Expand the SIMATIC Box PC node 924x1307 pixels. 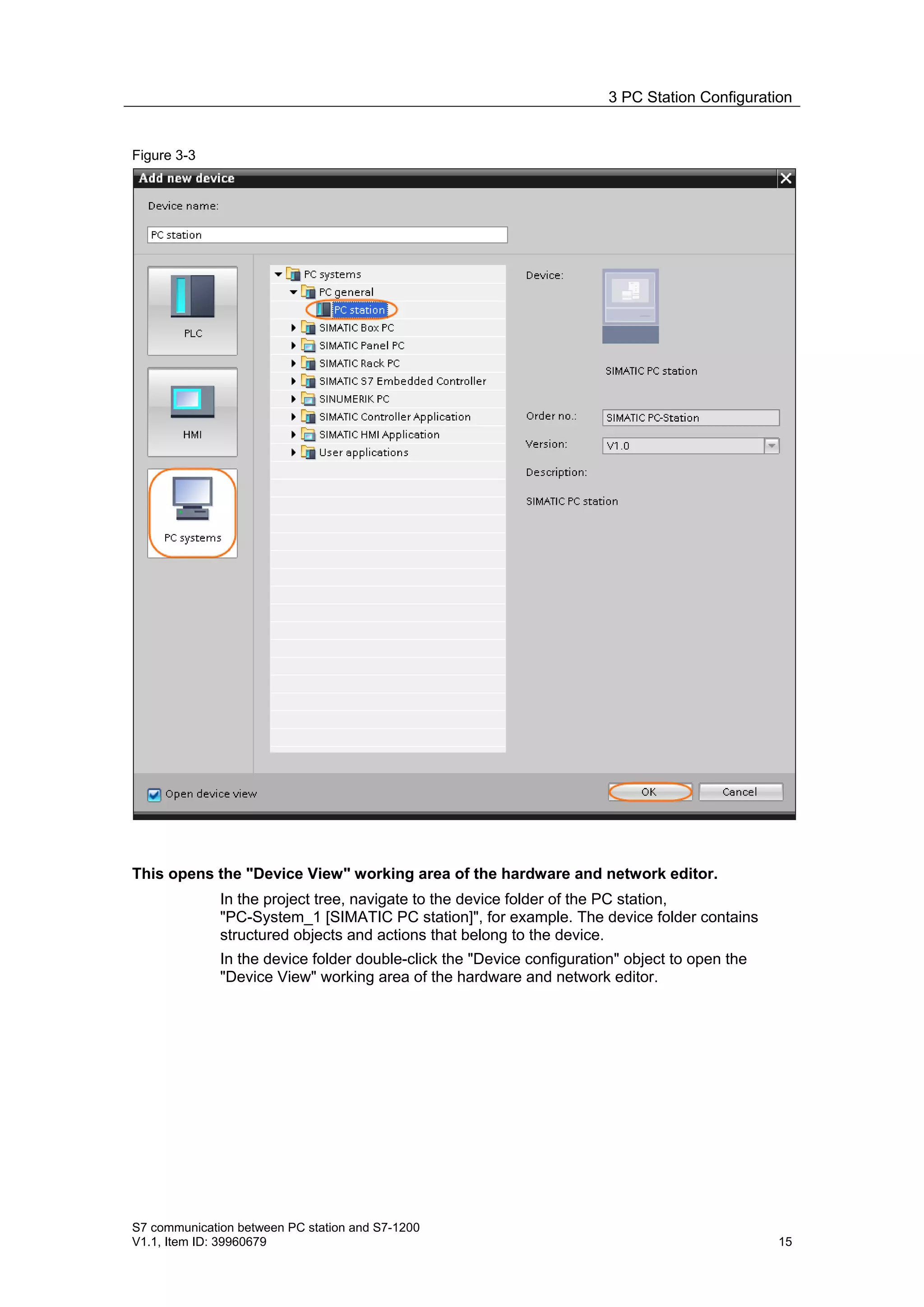tap(293, 328)
